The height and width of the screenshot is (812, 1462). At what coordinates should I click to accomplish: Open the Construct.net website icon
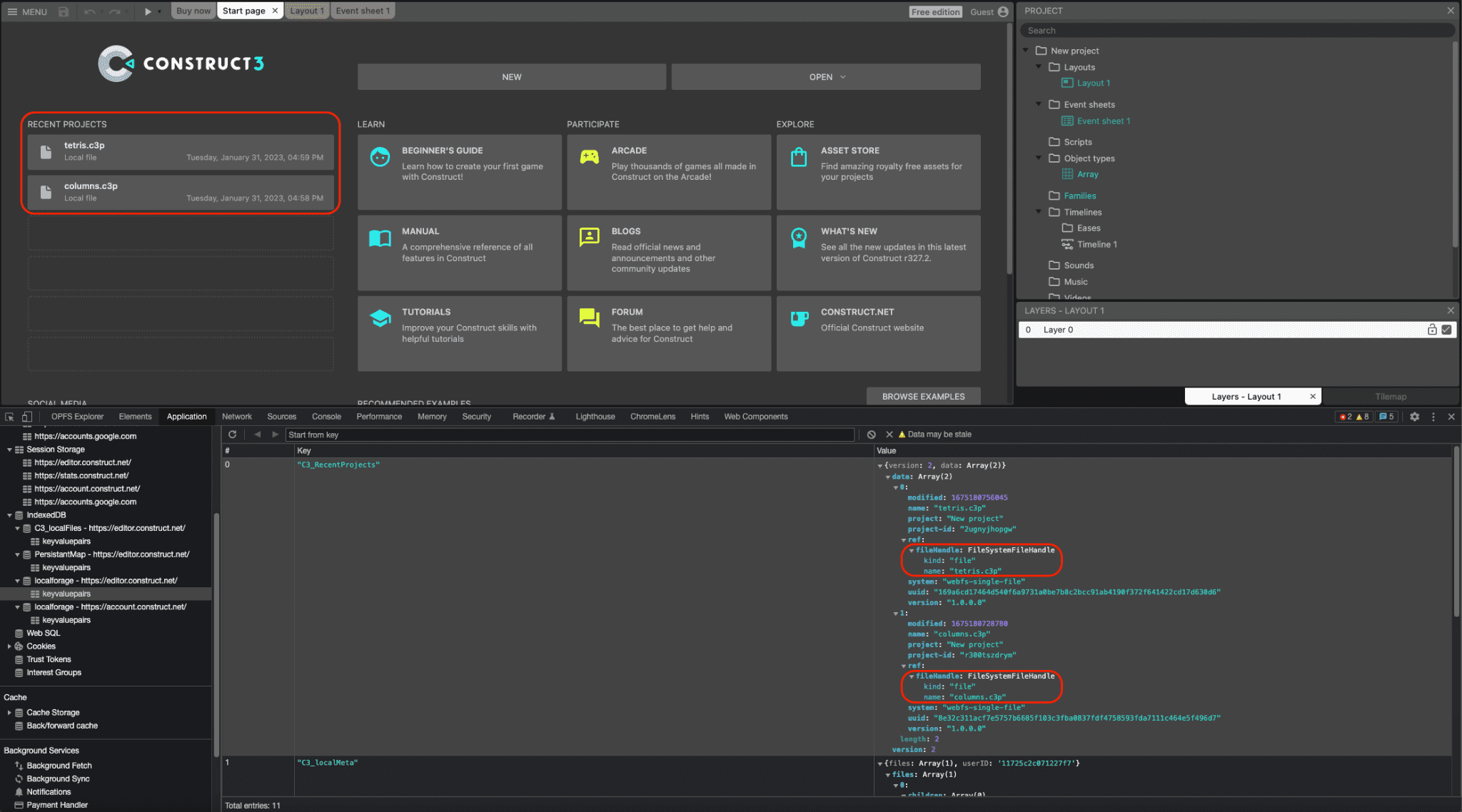[799, 318]
